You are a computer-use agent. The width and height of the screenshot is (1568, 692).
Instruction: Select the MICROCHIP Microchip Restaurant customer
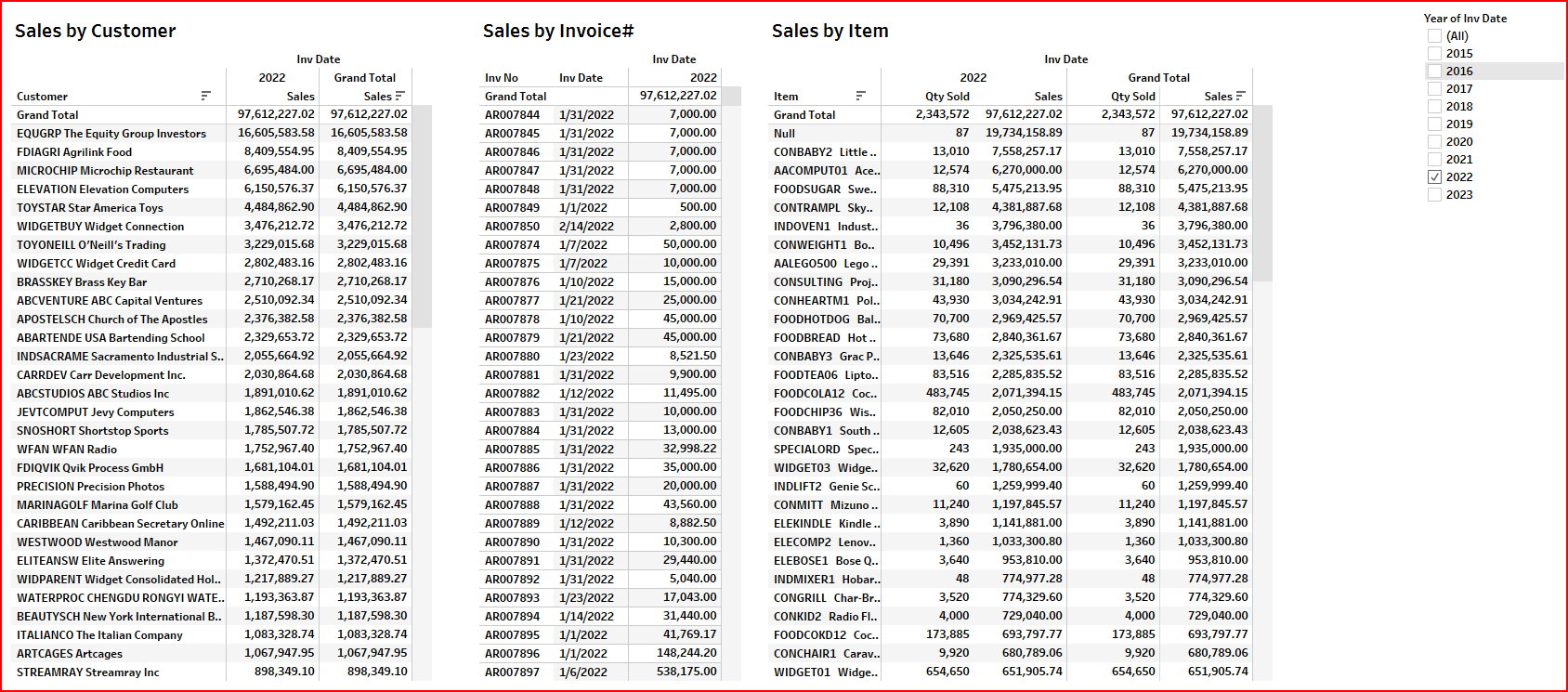point(105,171)
